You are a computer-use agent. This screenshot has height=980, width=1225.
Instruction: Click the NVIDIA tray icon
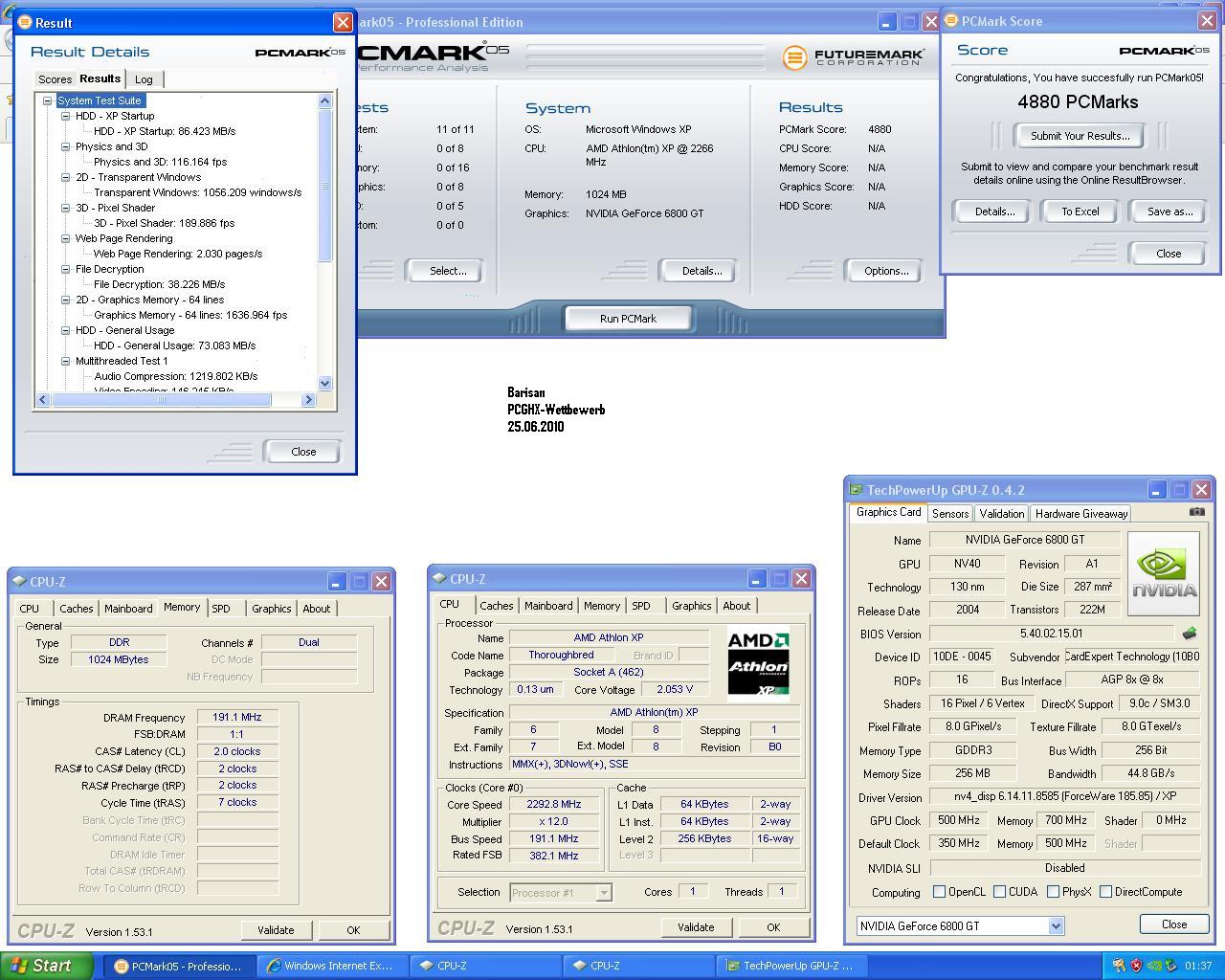[x=1154, y=966]
